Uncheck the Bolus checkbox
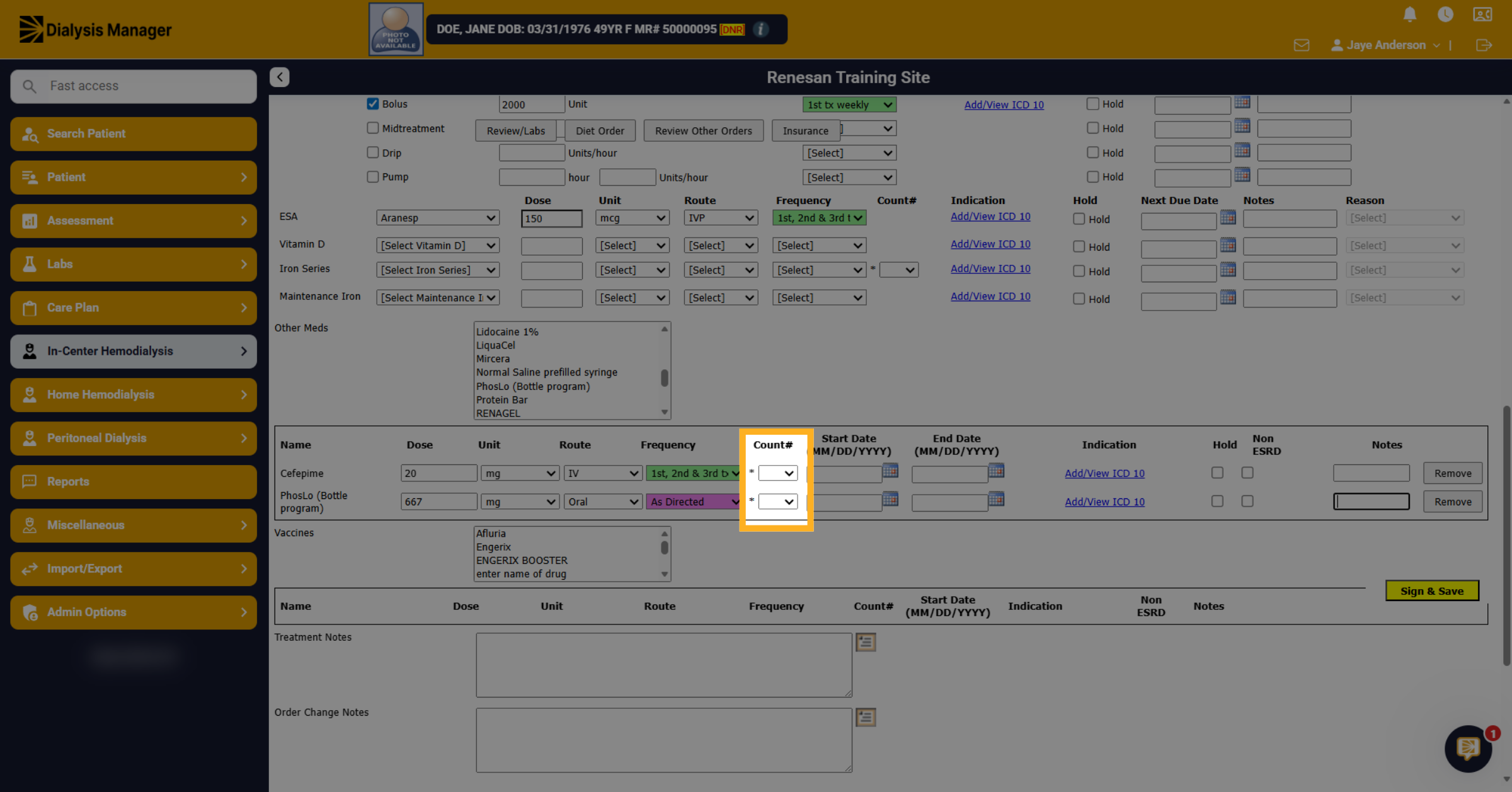Viewport: 1512px width, 792px height. point(373,104)
